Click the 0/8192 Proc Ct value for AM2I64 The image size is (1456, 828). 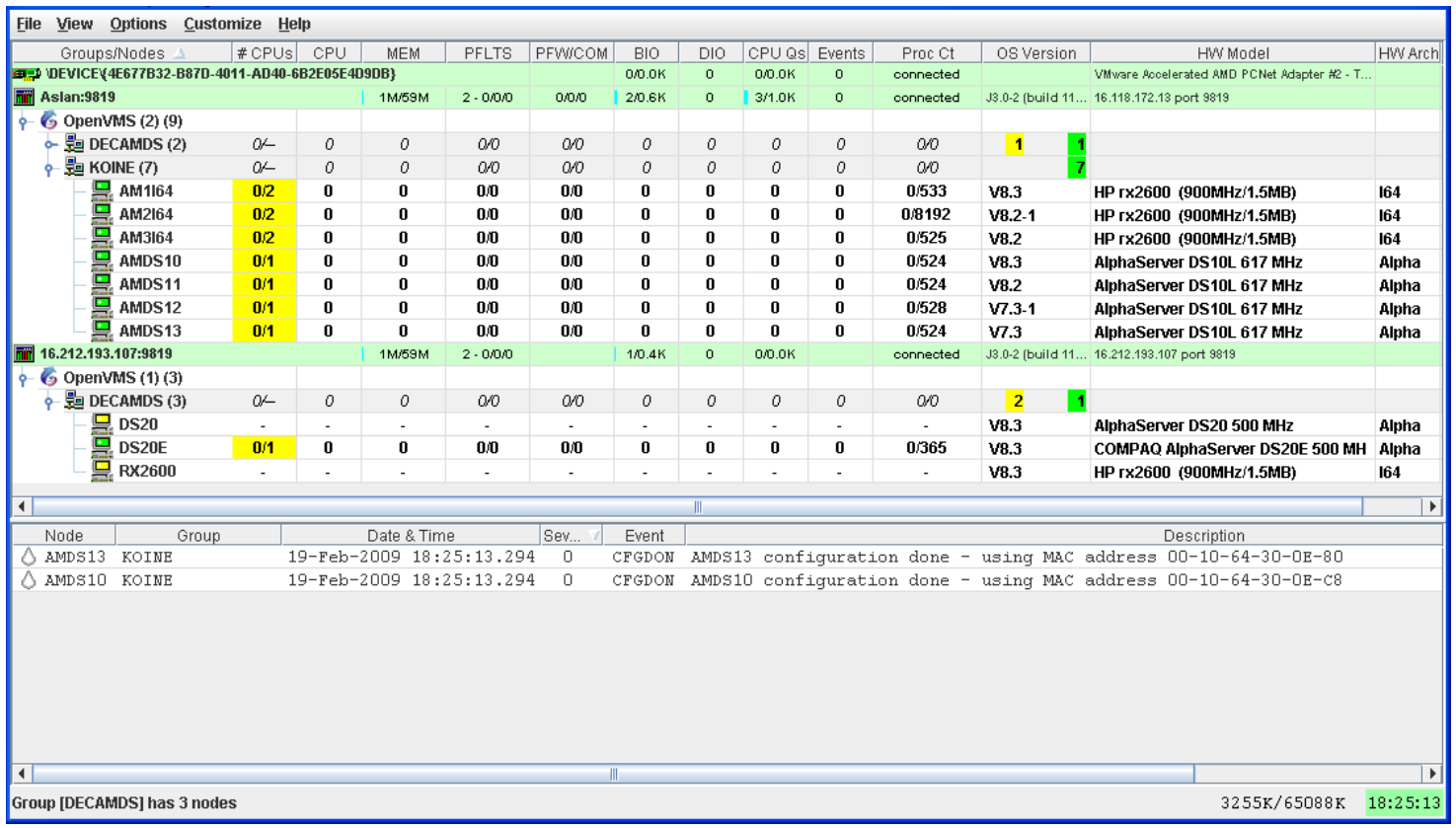(x=926, y=214)
